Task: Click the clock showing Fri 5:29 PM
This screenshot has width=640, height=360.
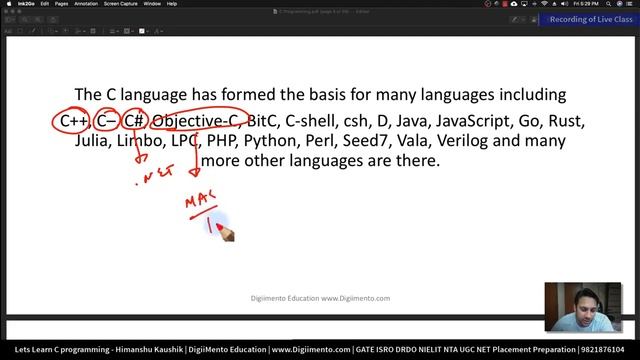Action: point(586,4)
